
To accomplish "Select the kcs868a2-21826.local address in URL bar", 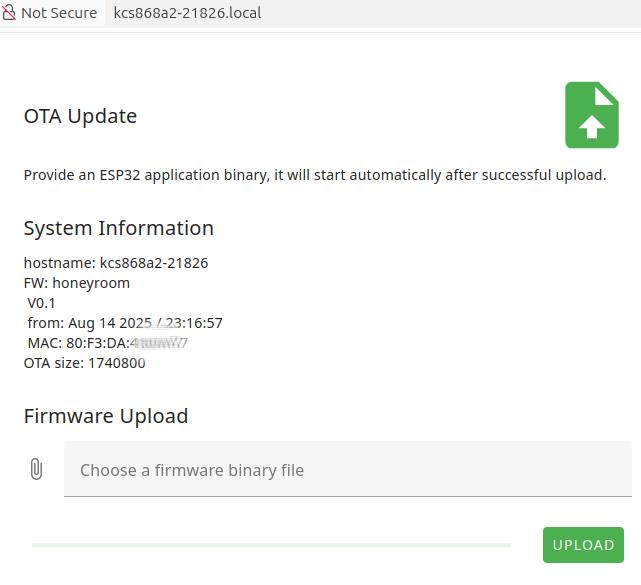I will (188, 13).
